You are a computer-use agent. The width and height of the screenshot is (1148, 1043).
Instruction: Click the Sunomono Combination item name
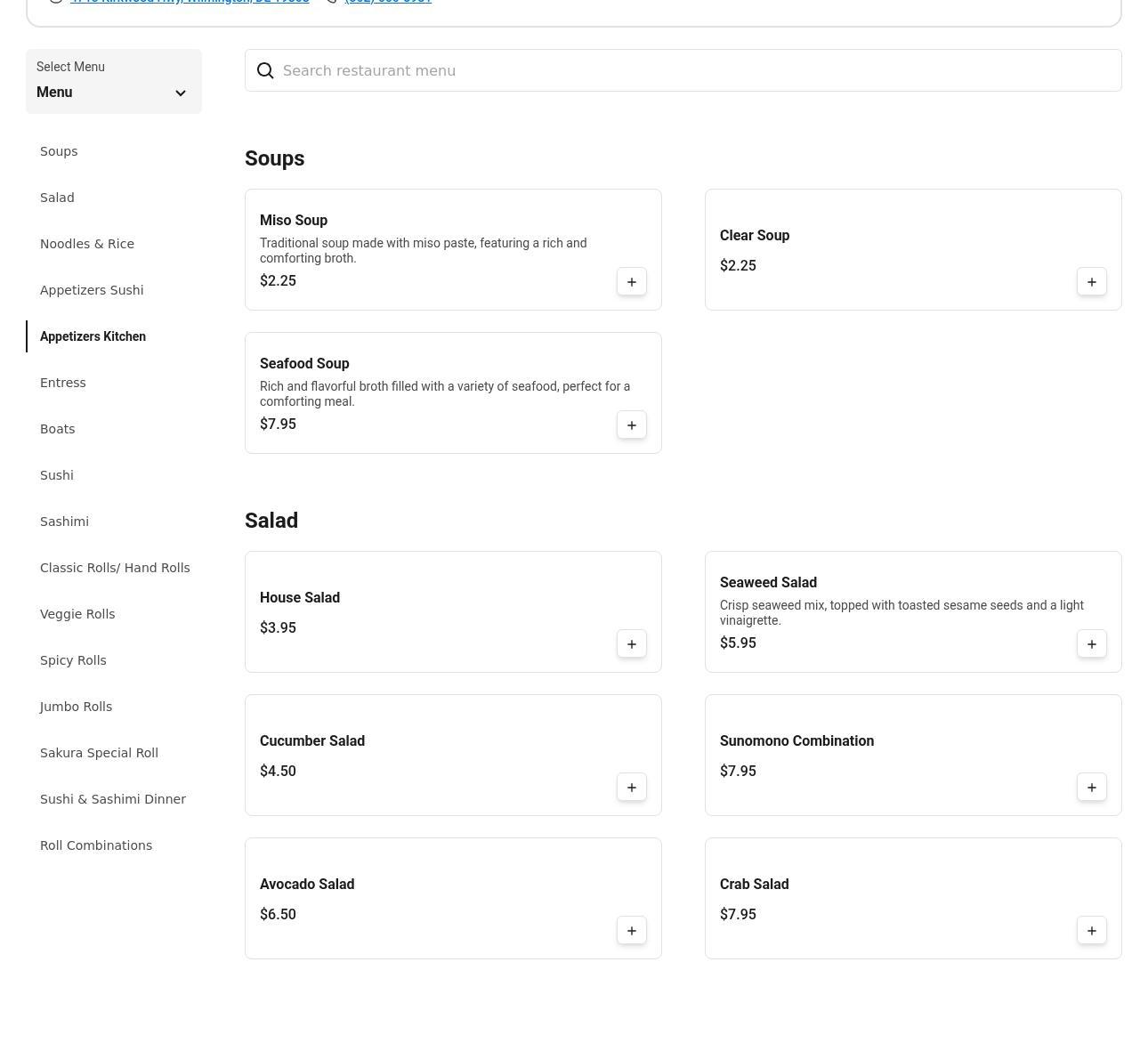796,741
